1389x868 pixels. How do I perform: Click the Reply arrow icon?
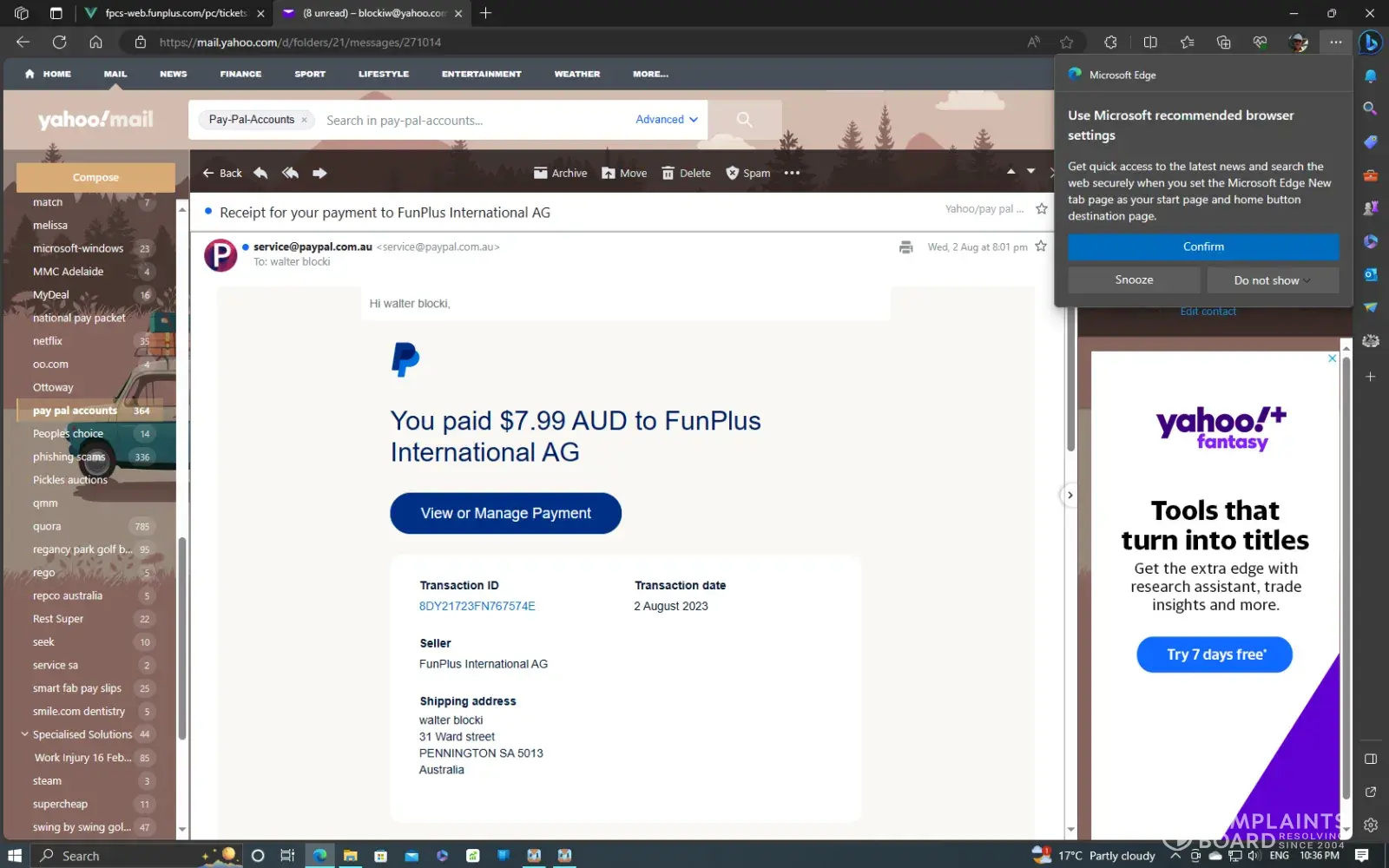(260, 173)
